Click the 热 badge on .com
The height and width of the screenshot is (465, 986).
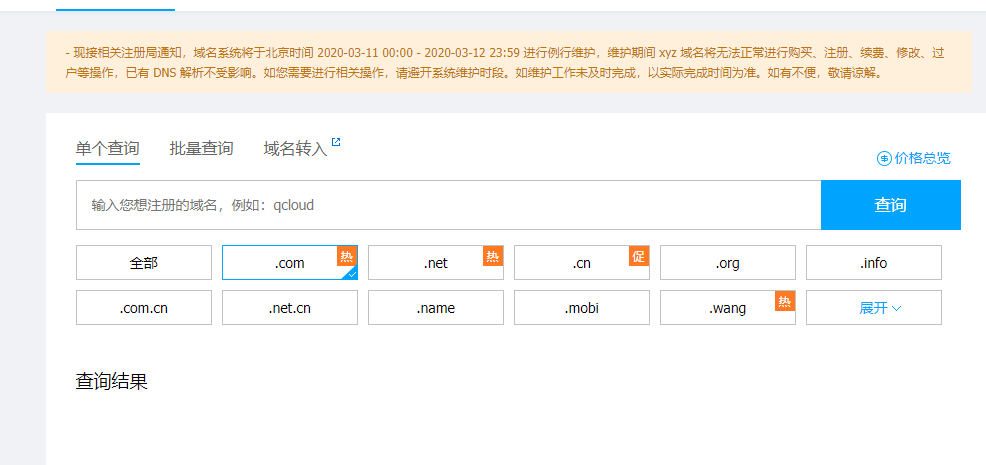coord(347,256)
